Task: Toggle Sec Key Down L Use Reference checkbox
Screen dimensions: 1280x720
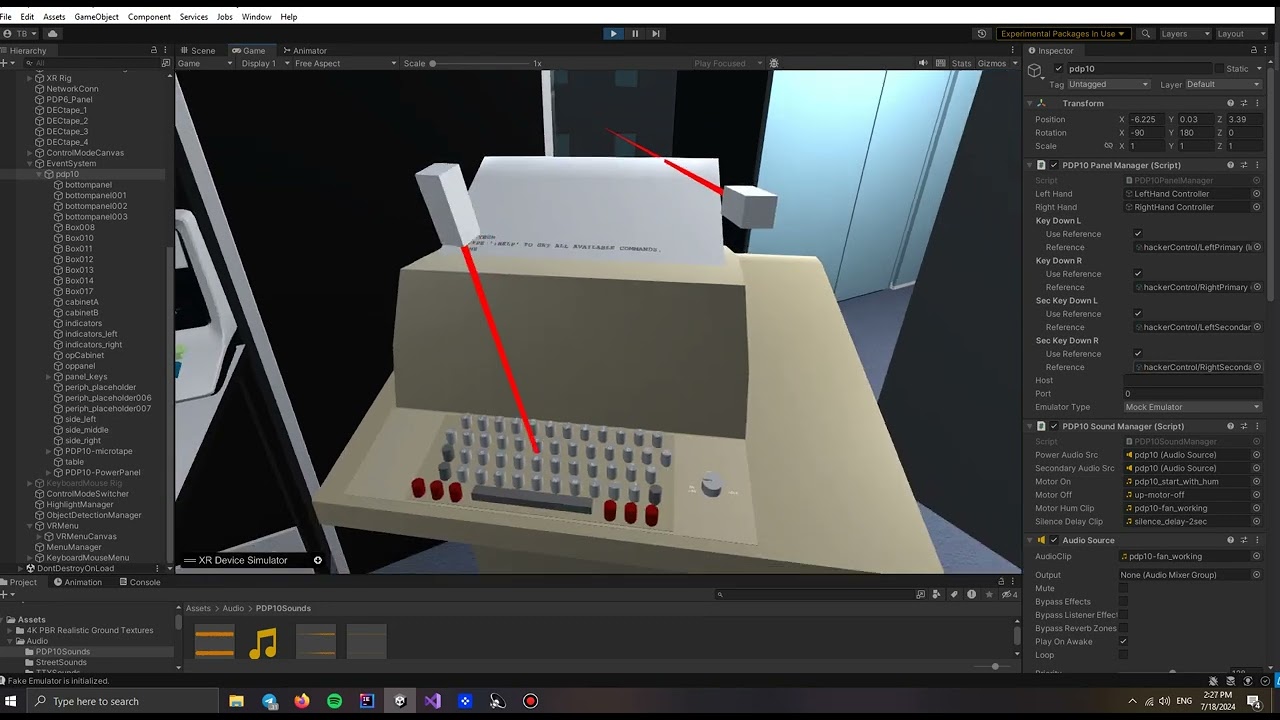Action: click(x=1138, y=314)
